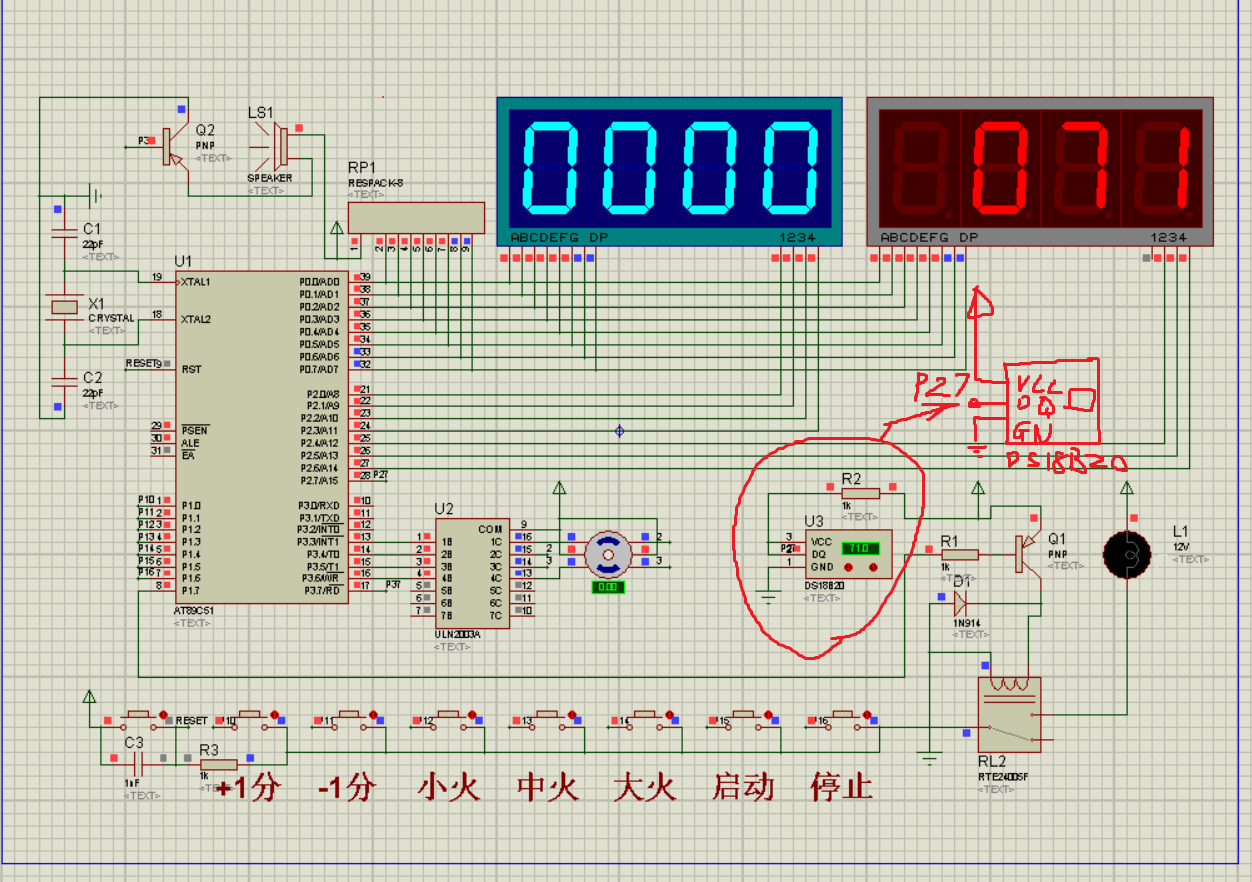Click the green readout below the motor
The image size is (1252, 882).
point(606,588)
